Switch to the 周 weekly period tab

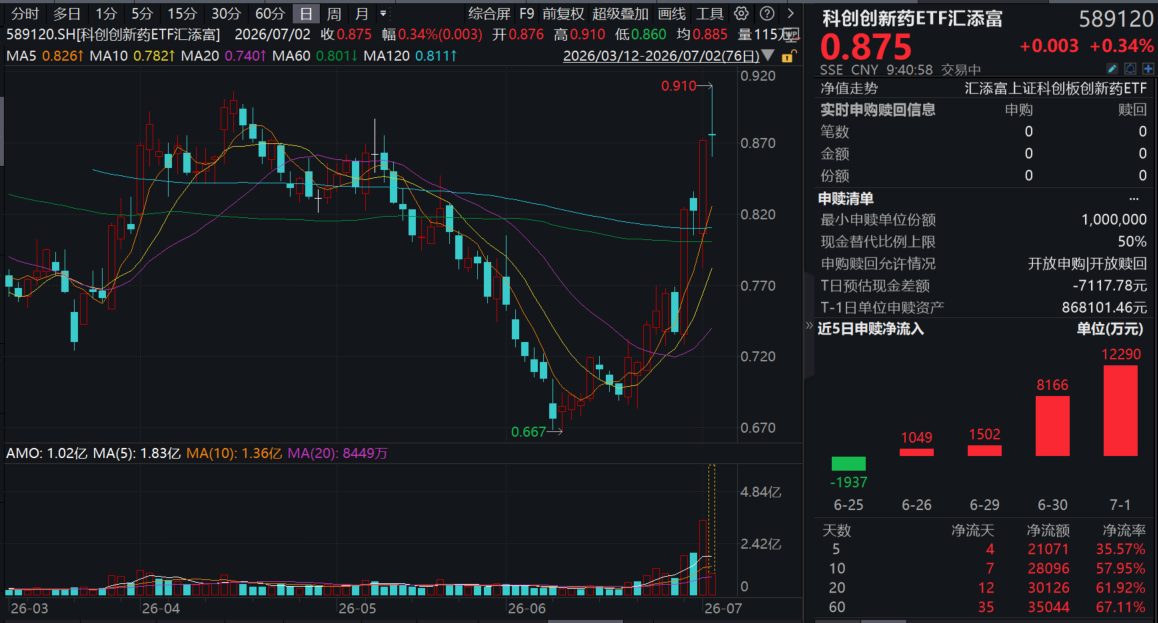[334, 13]
